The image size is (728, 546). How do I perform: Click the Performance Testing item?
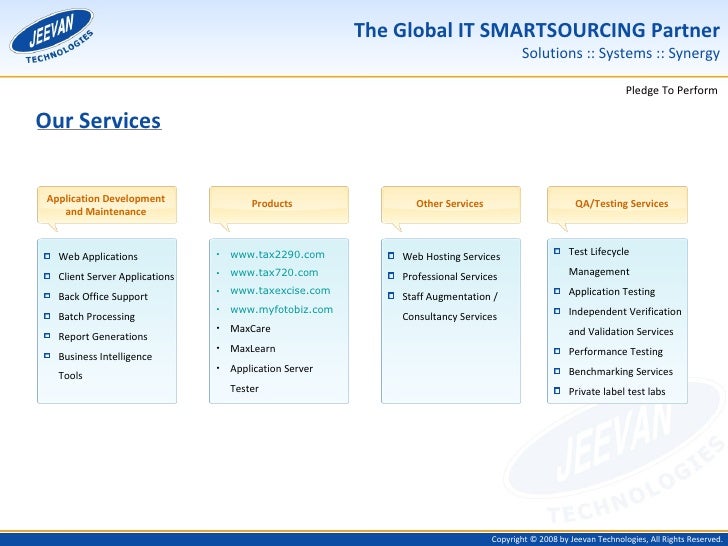tap(615, 351)
